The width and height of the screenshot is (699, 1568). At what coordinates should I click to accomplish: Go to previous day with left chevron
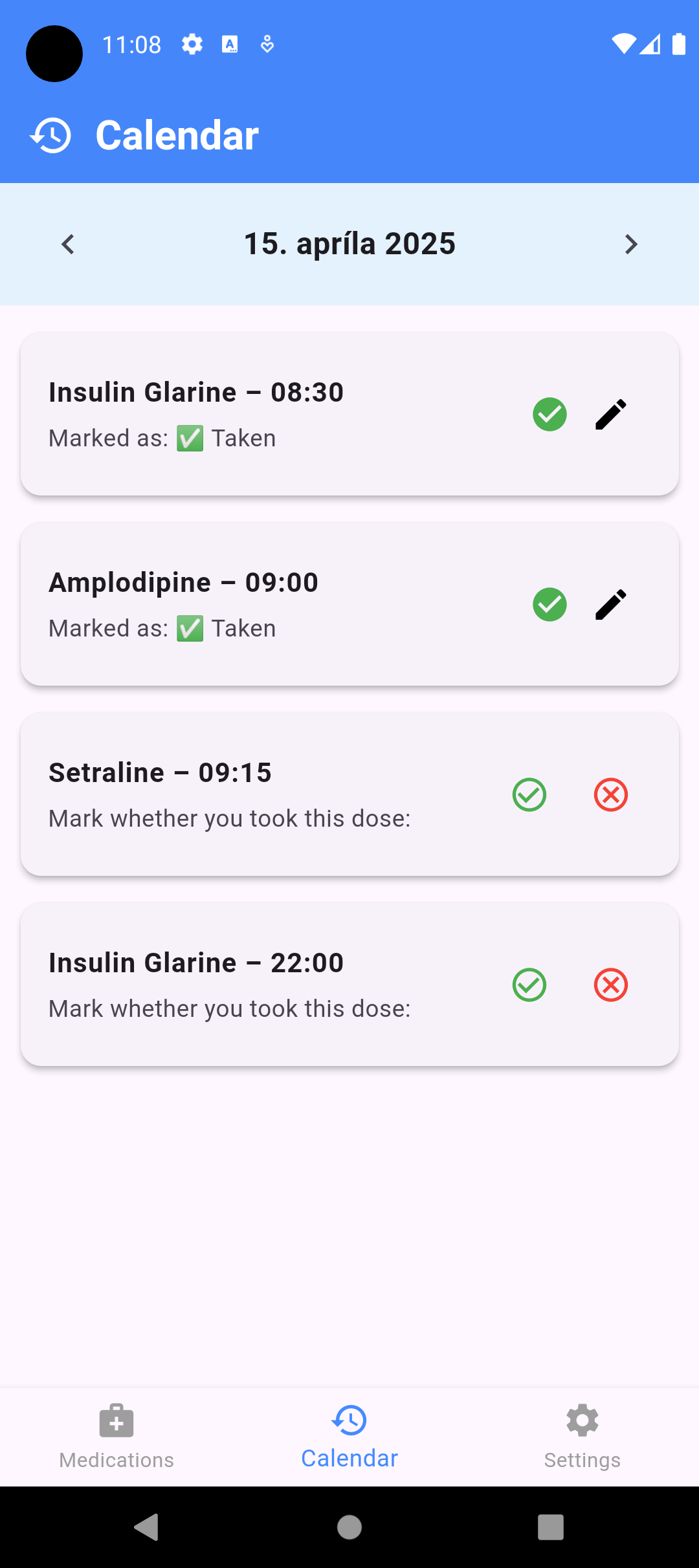click(x=68, y=245)
